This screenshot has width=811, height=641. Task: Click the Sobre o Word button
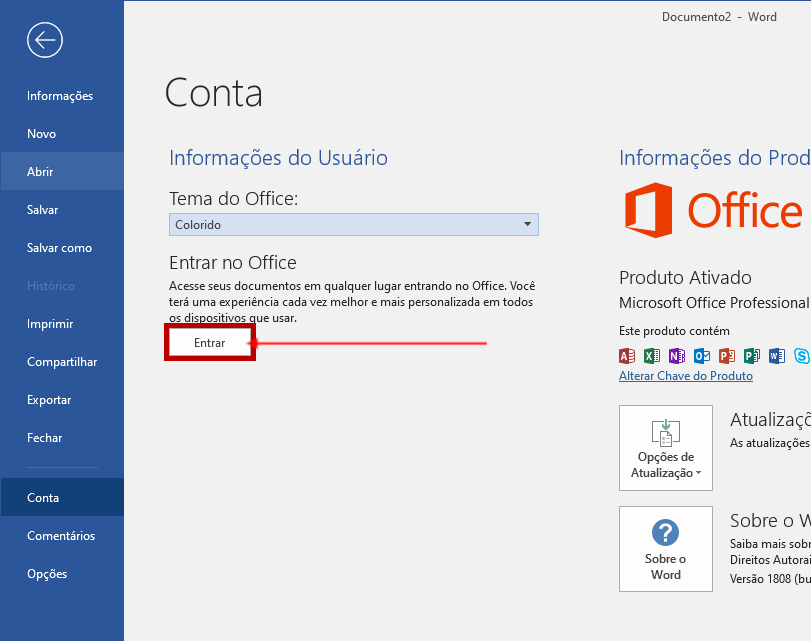[x=666, y=549]
